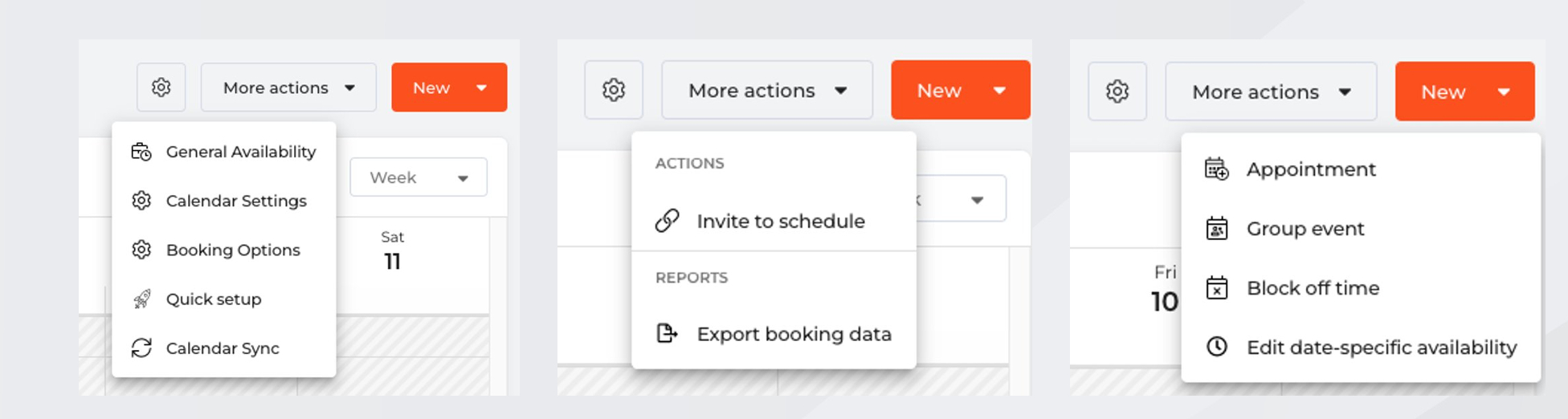Expand the orange New dropdown above Appointment
1568x419 pixels.
[x=1464, y=92]
